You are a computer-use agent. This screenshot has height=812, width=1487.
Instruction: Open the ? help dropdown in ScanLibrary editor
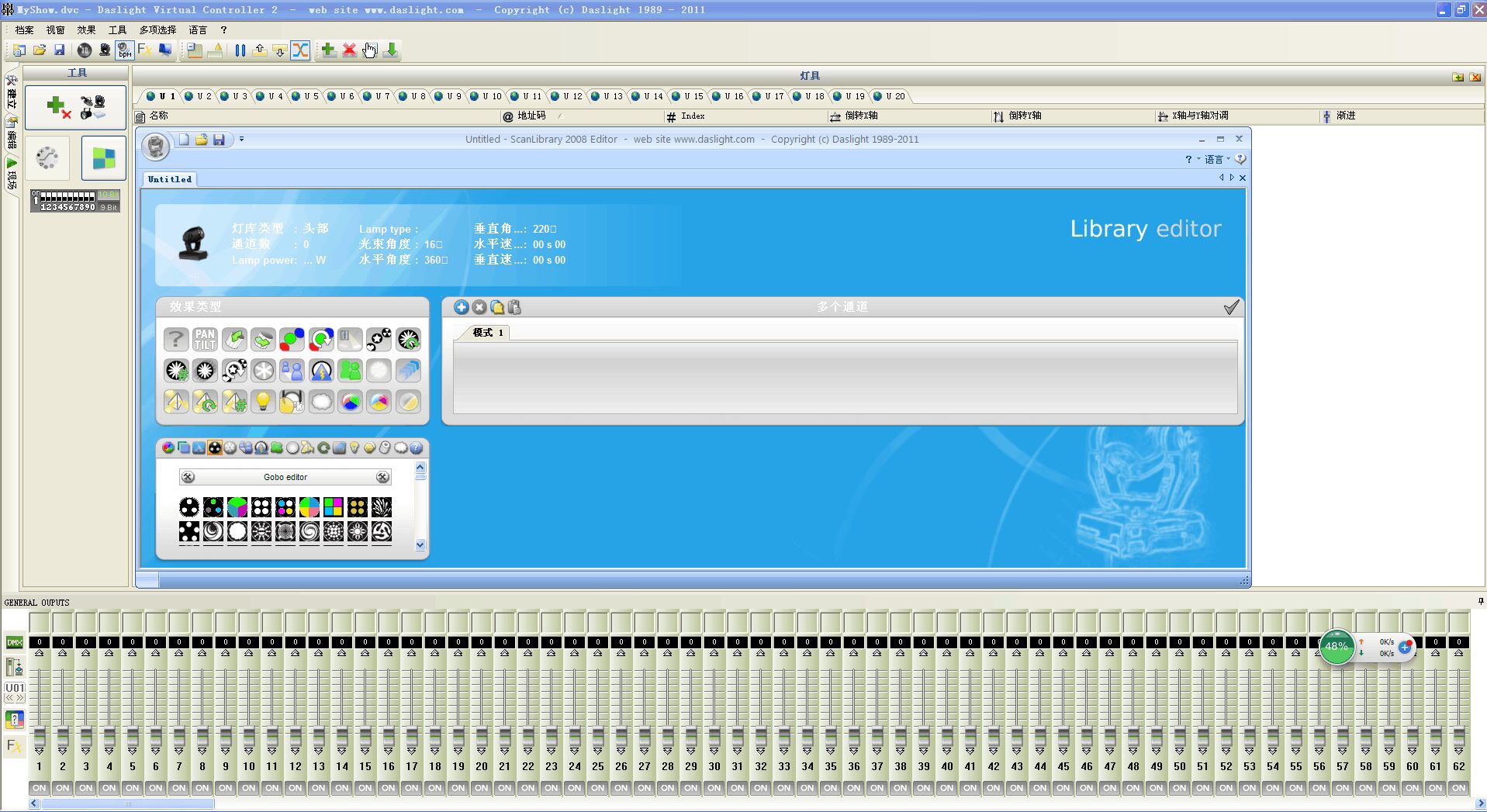click(x=1192, y=159)
